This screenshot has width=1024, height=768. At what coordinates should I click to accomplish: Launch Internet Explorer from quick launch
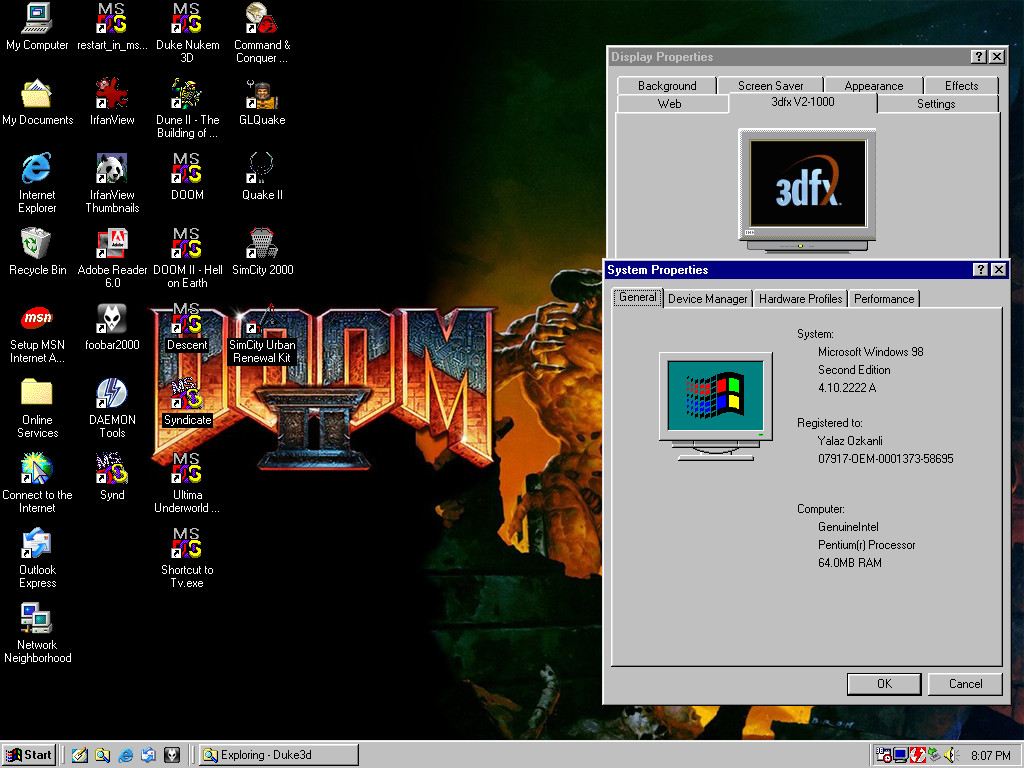coord(125,755)
